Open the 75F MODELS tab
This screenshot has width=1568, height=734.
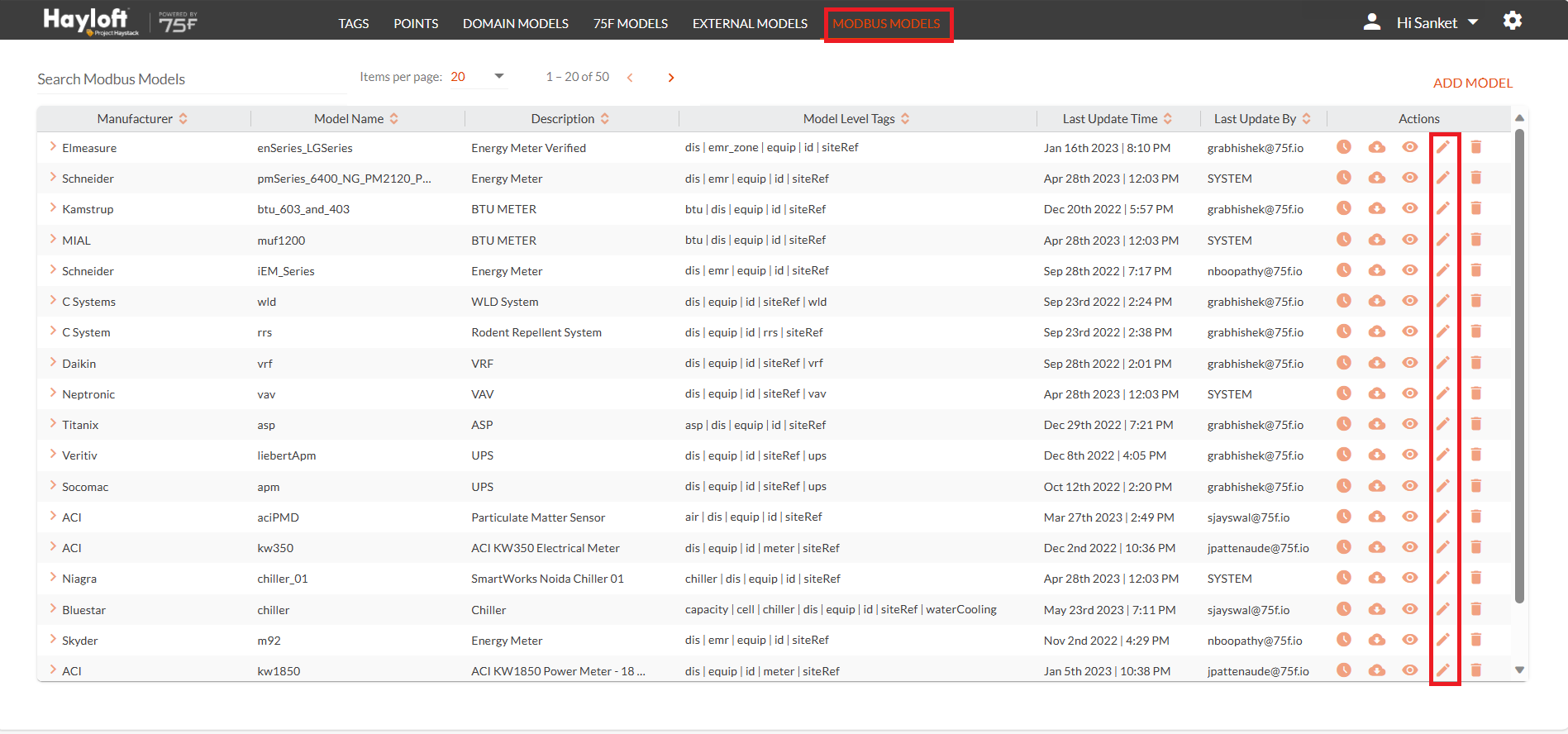631,23
